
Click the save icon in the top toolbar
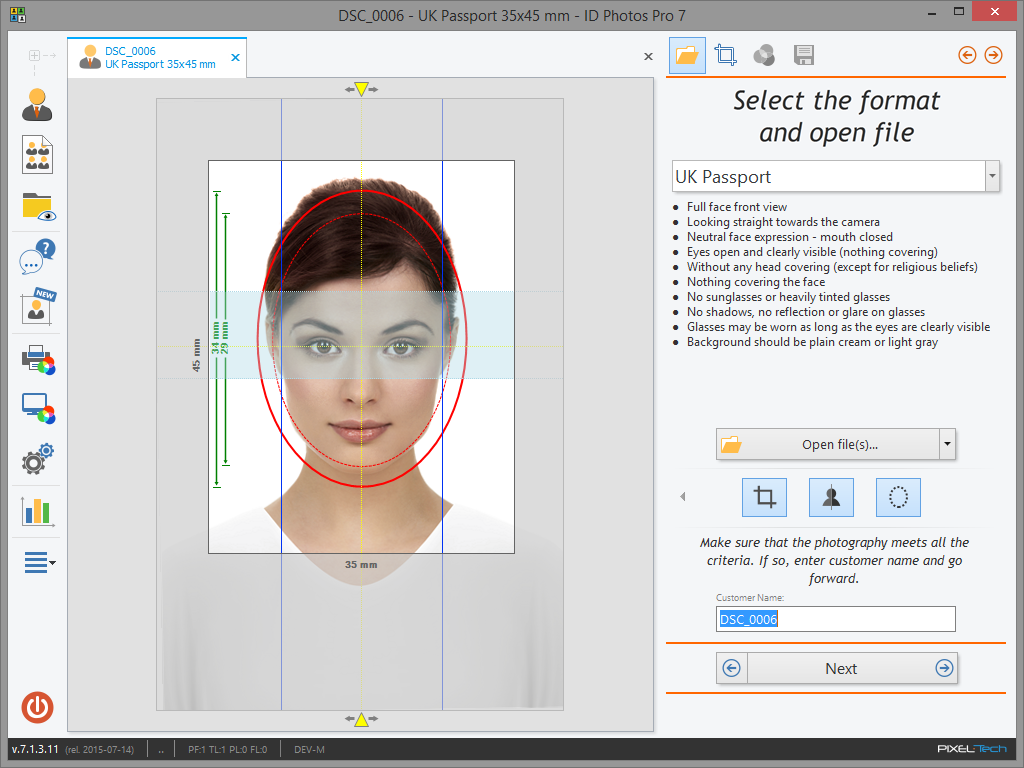point(803,55)
